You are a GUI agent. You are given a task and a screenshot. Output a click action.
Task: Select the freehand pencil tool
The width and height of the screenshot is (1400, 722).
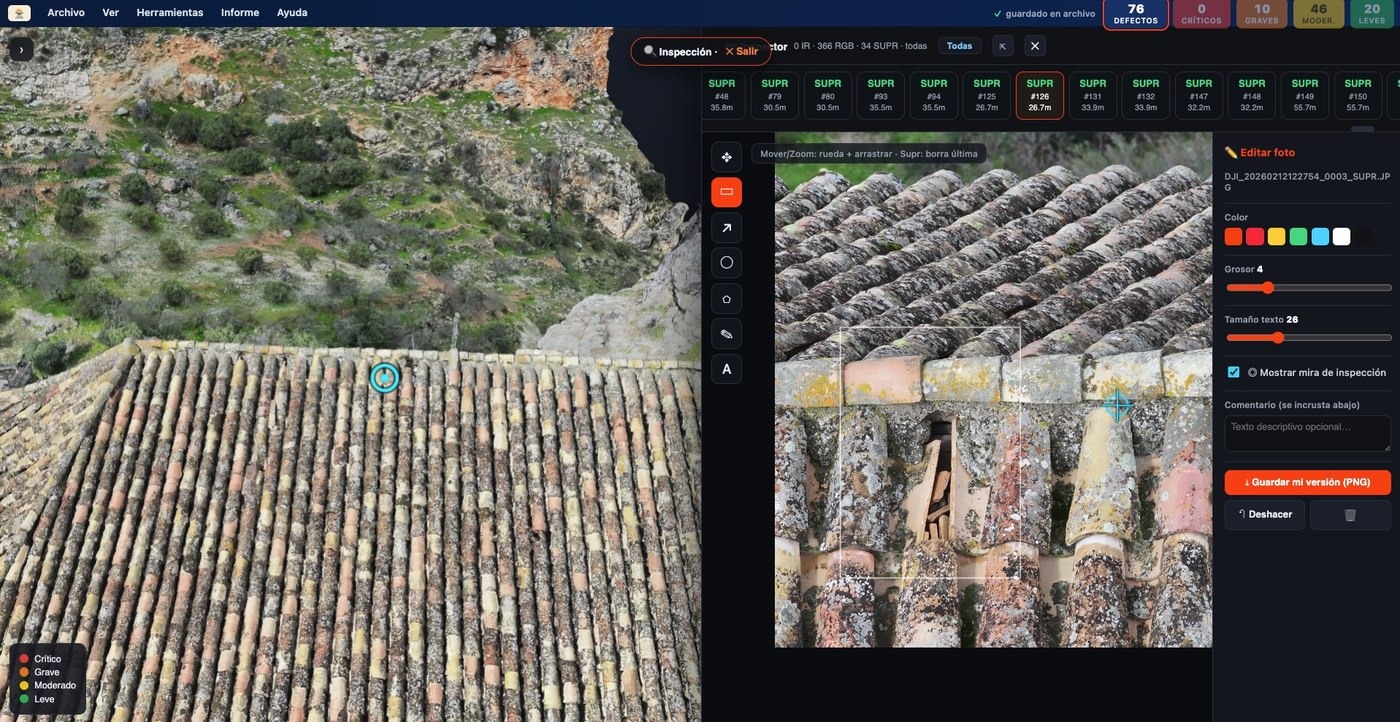coord(726,334)
